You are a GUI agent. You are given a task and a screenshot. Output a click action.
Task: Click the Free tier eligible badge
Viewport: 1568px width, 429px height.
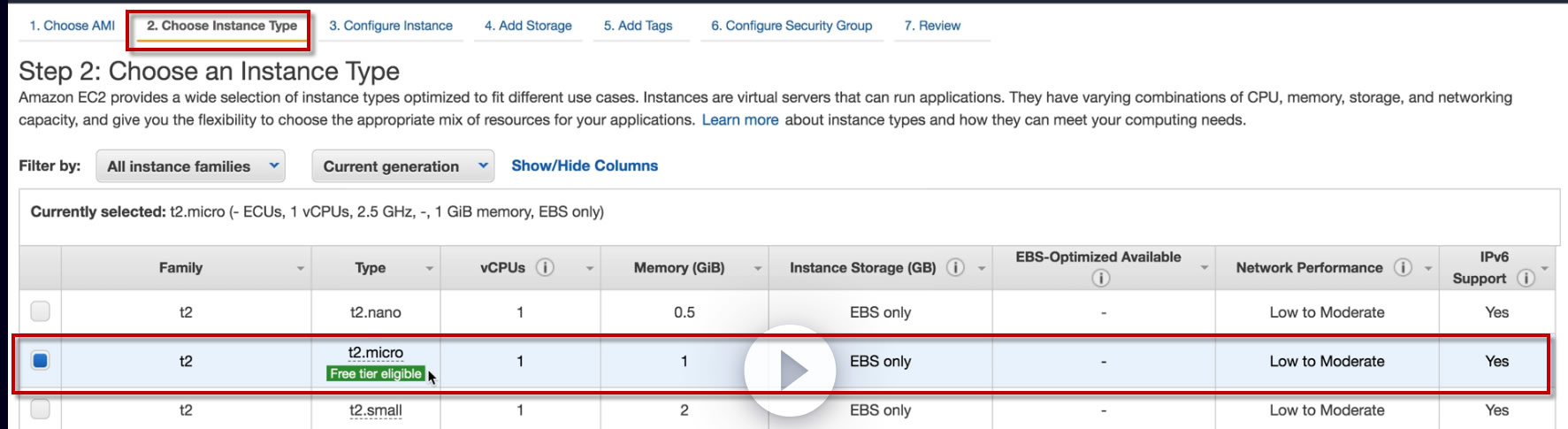pyautogui.click(x=376, y=374)
